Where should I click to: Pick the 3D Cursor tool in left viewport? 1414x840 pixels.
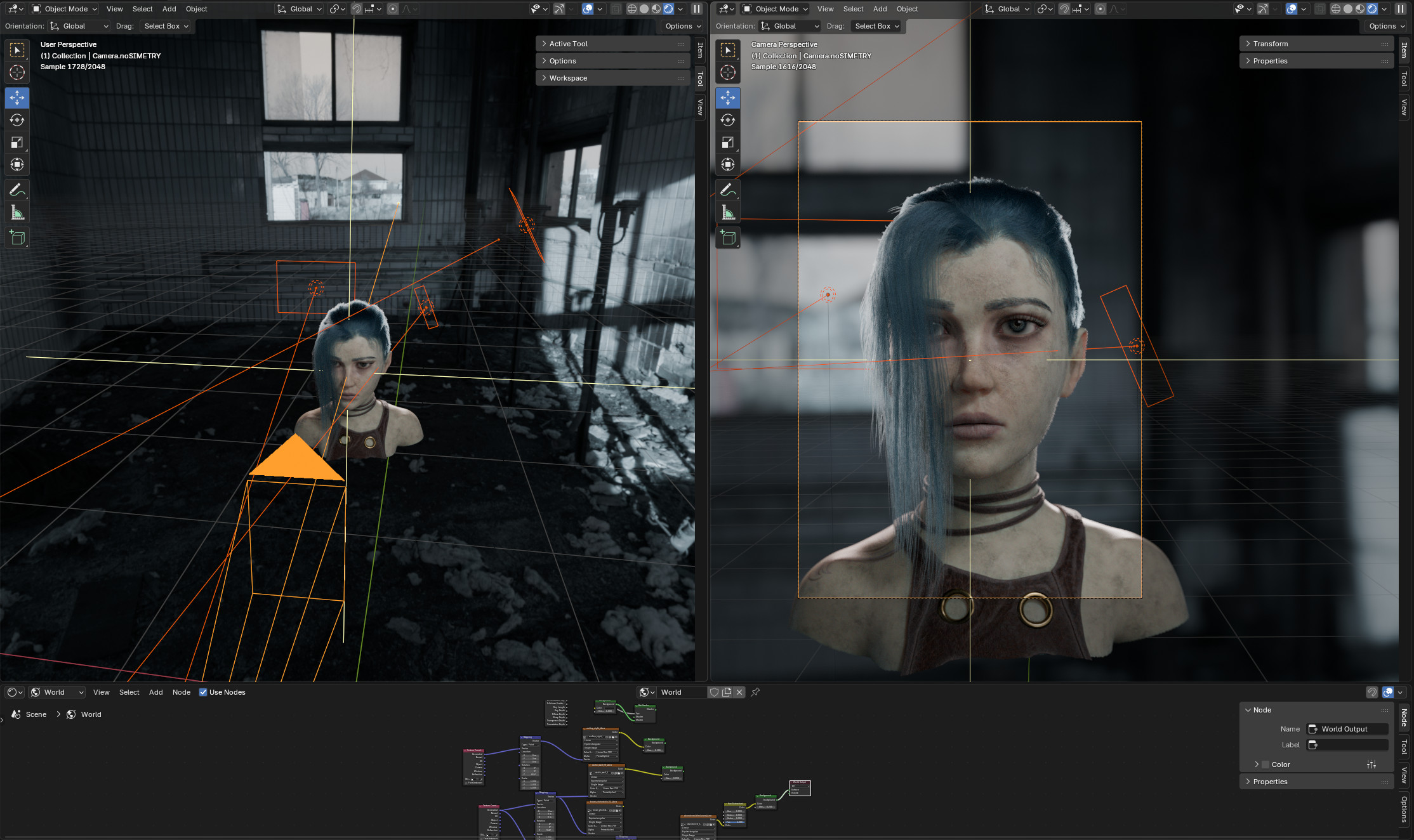coord(17,72)
